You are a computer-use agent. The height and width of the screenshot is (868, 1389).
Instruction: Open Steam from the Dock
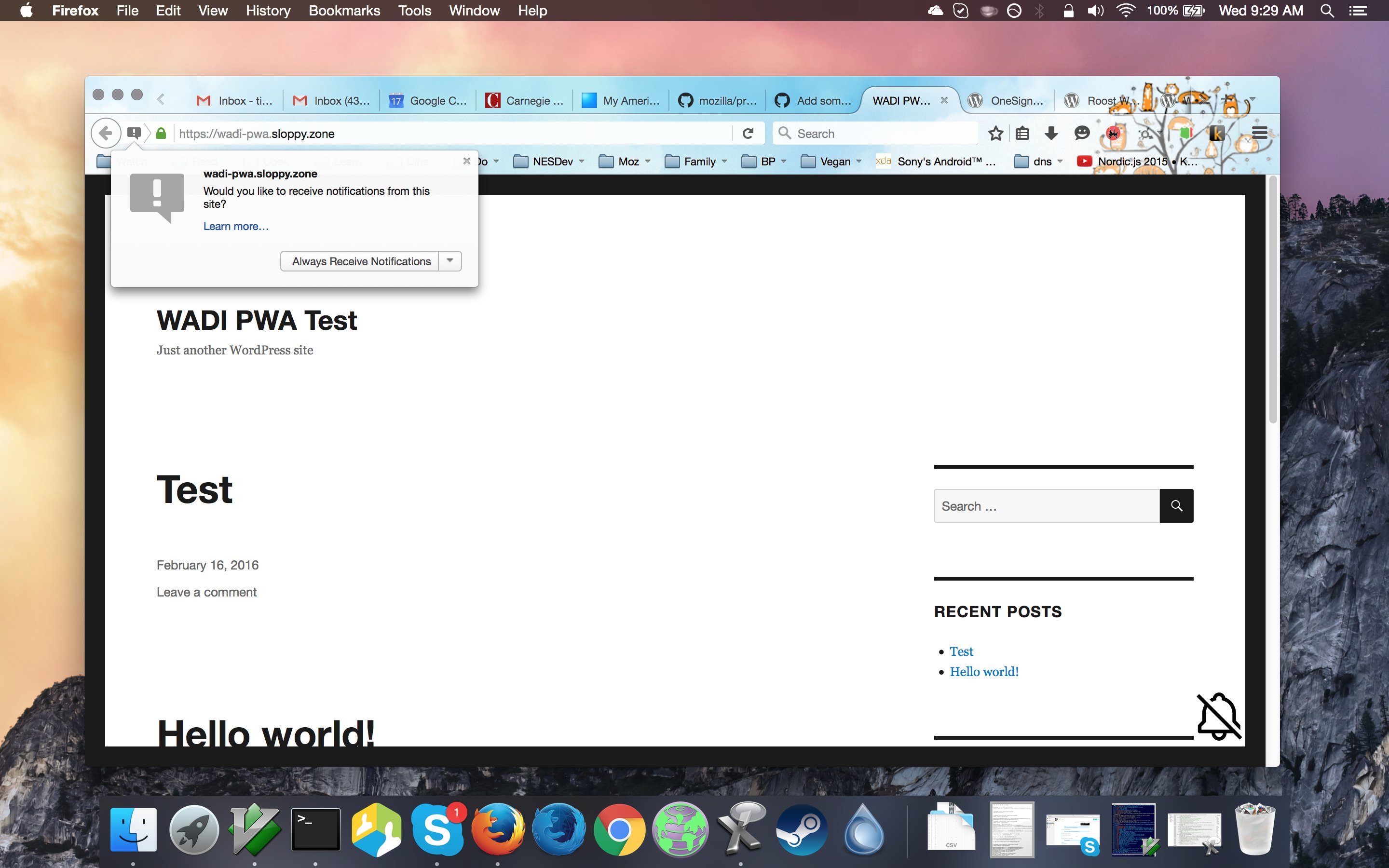tap(802, 829)
